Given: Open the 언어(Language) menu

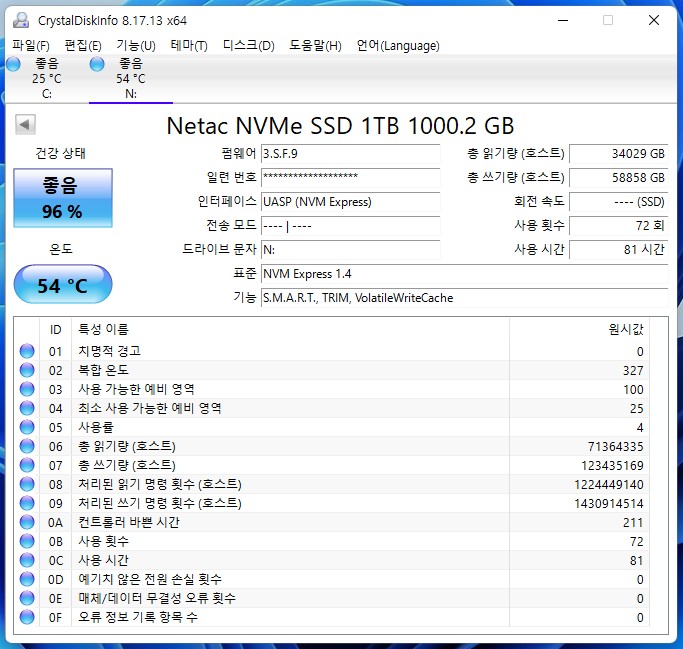Looking at the screenshot, I should coord(398,45).
